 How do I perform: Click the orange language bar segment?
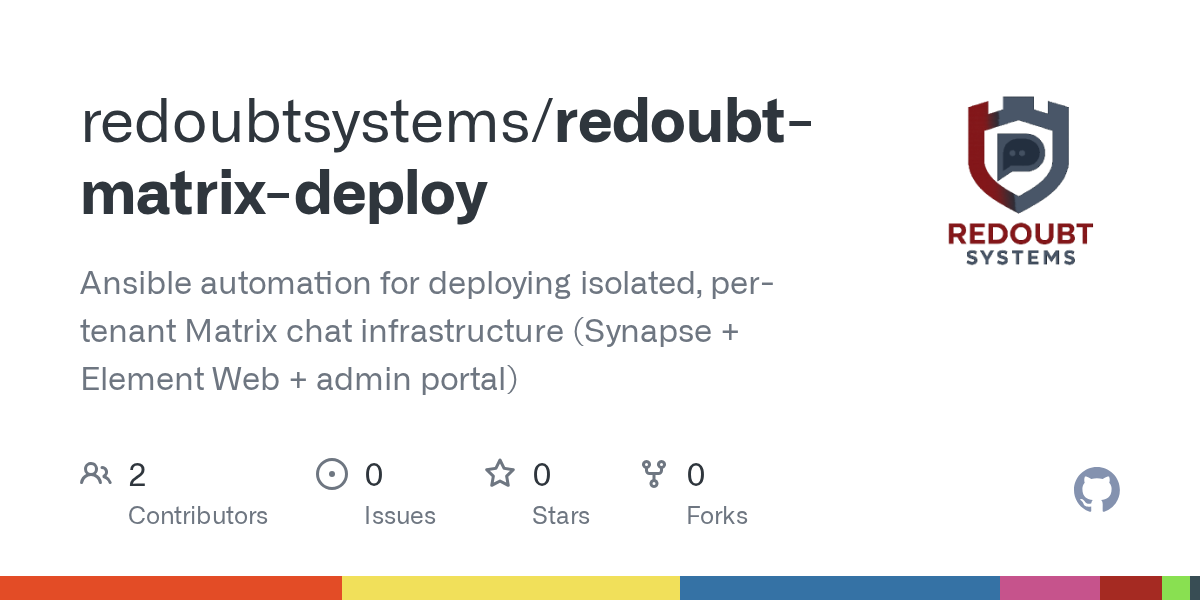171,588
